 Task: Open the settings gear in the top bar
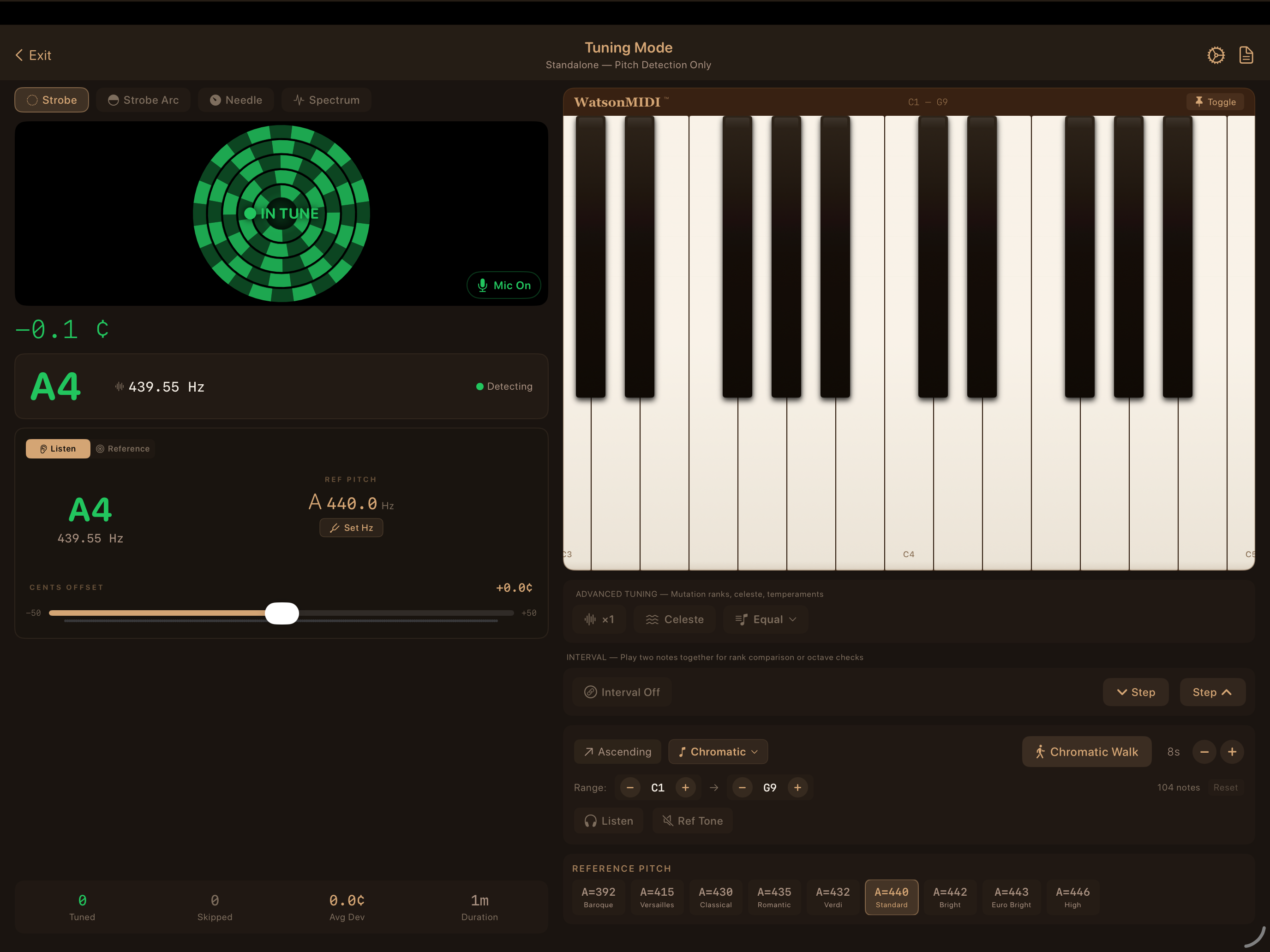(1216, 54)
